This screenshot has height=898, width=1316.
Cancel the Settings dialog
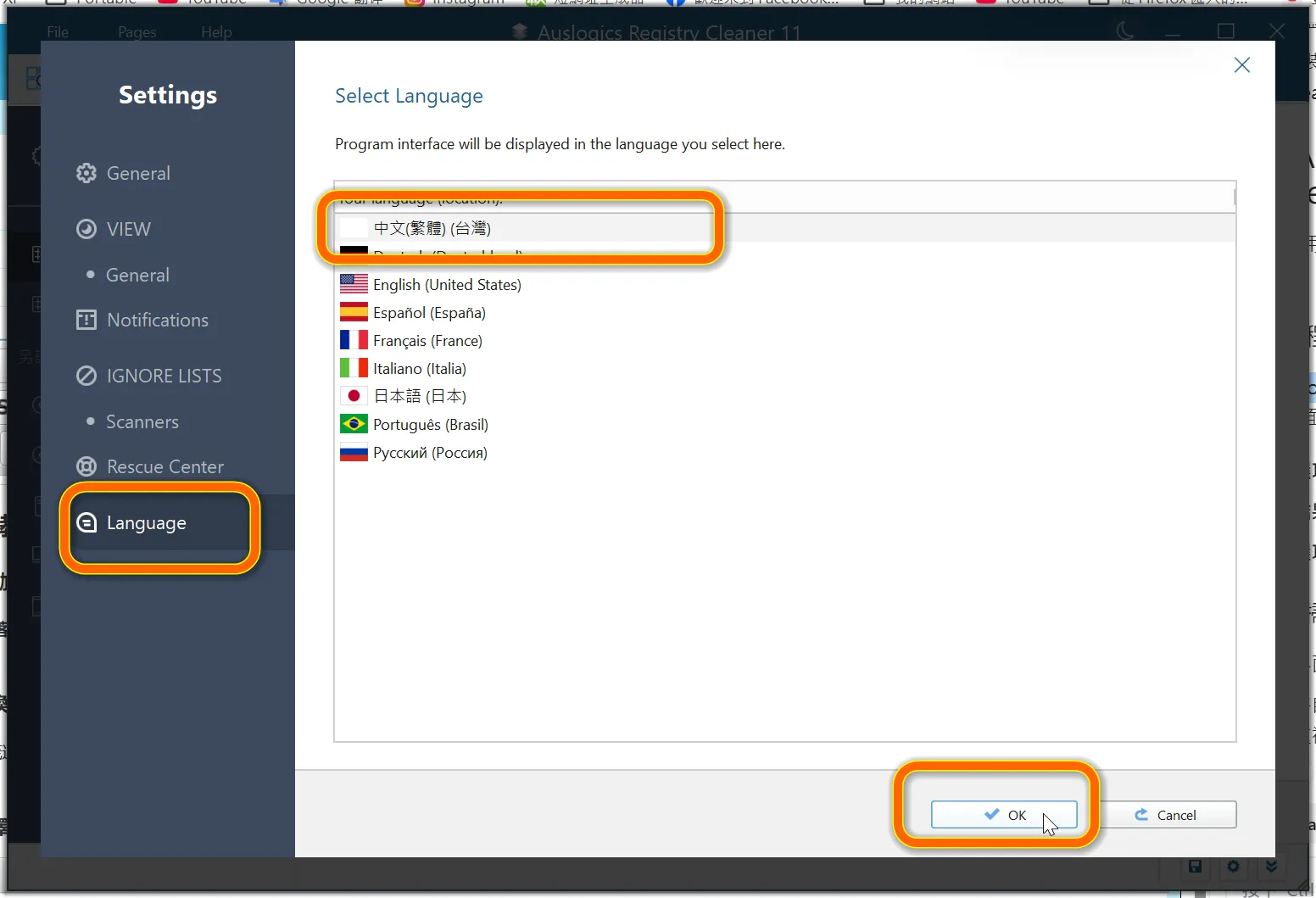point(1164,815)
